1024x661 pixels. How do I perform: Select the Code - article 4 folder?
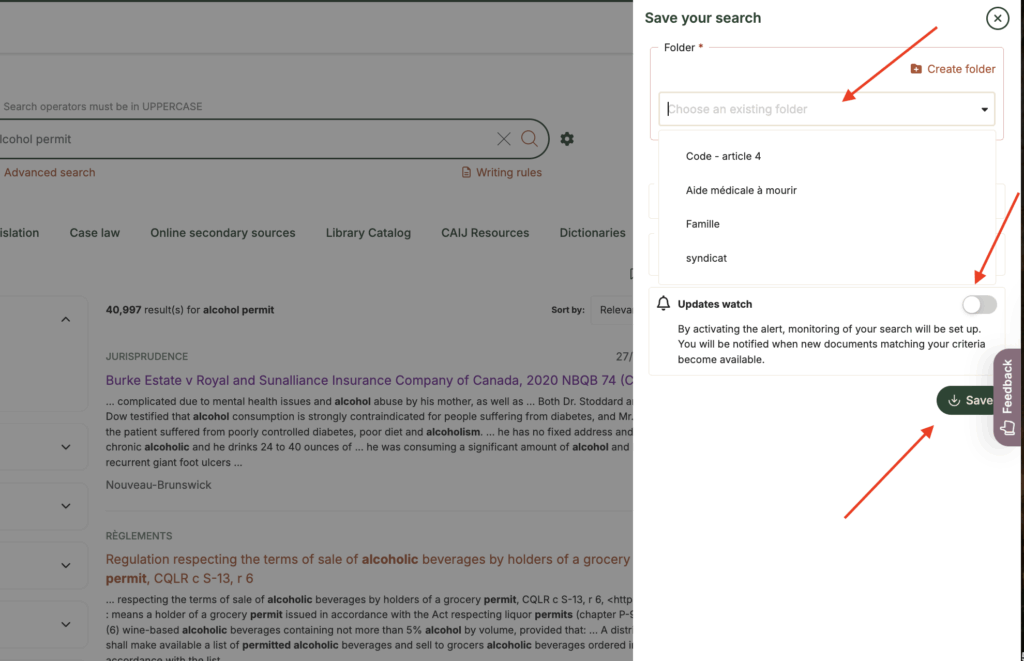[x=723, y=156]
